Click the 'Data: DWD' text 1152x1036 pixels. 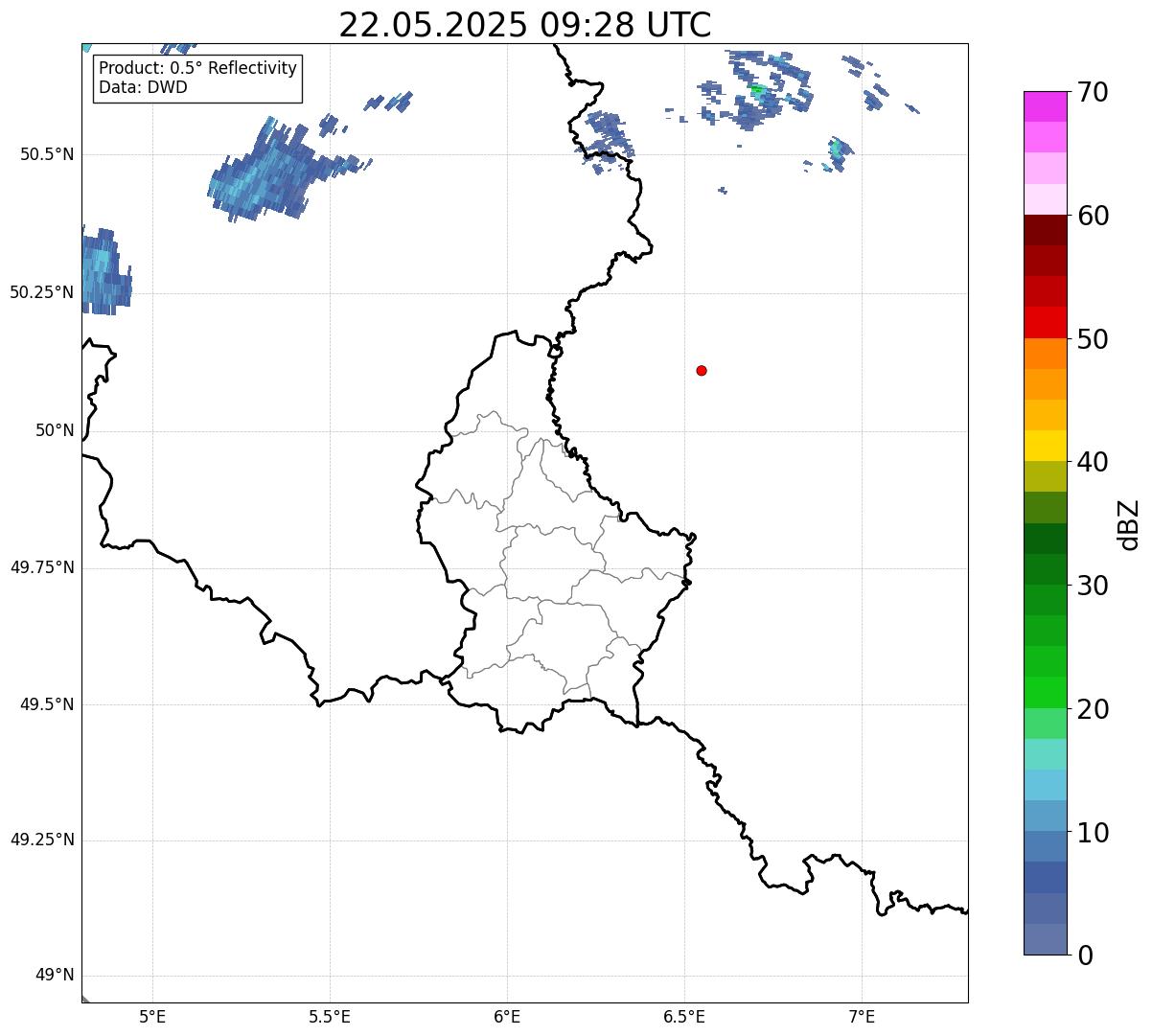click(144, 88)
